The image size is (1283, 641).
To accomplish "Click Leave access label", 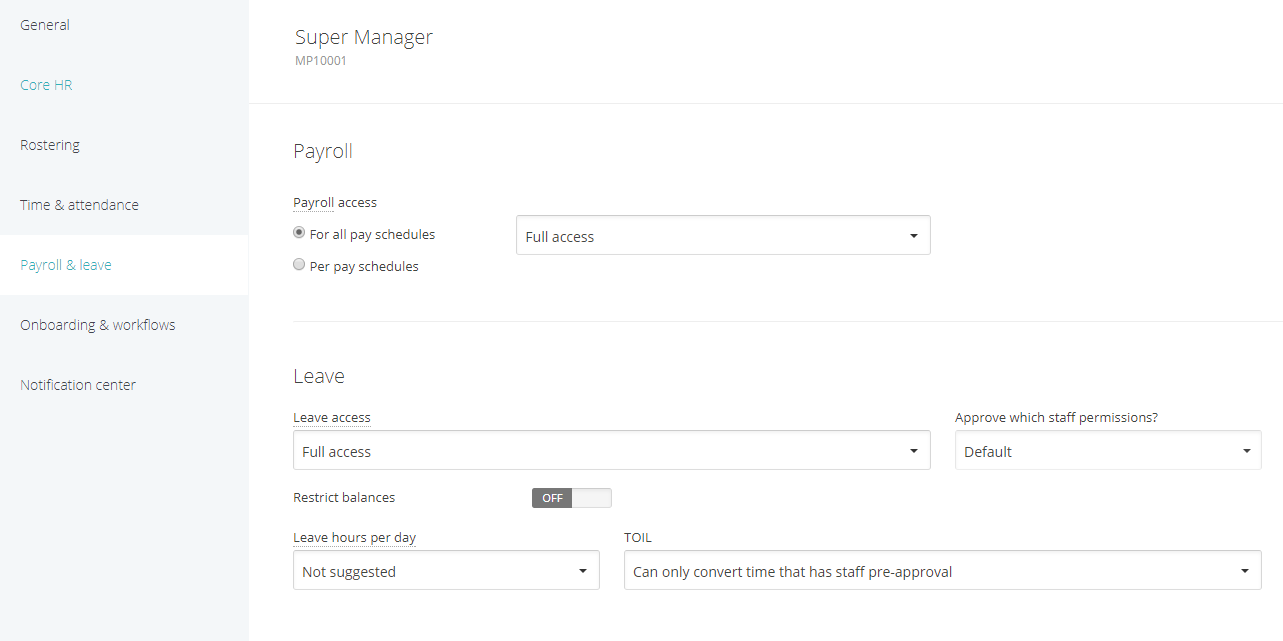I will [332, 417].
